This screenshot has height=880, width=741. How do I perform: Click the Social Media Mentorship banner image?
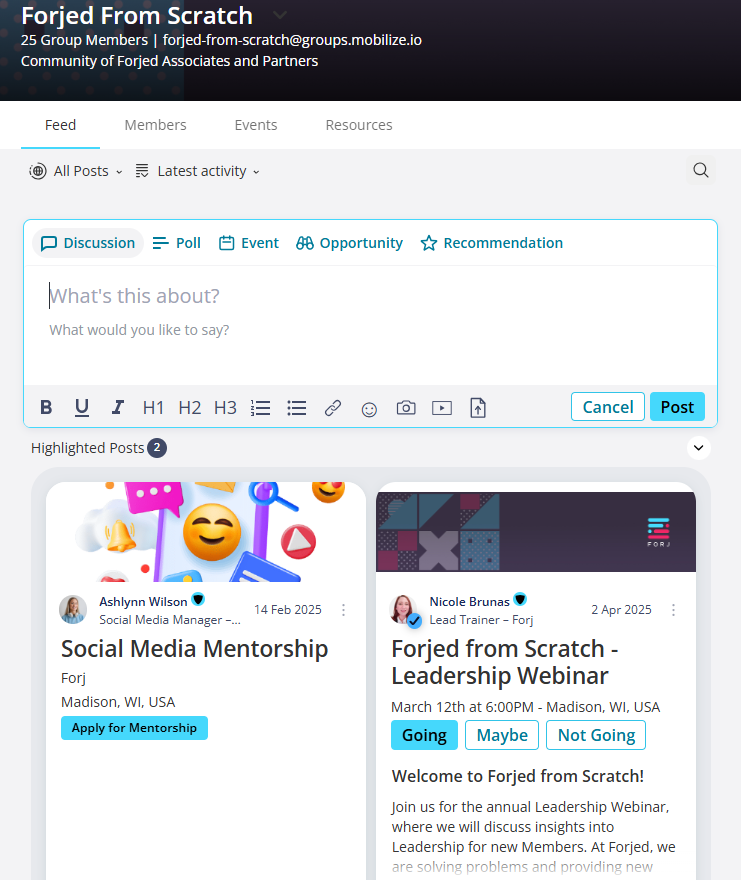(x=206, y=531)
